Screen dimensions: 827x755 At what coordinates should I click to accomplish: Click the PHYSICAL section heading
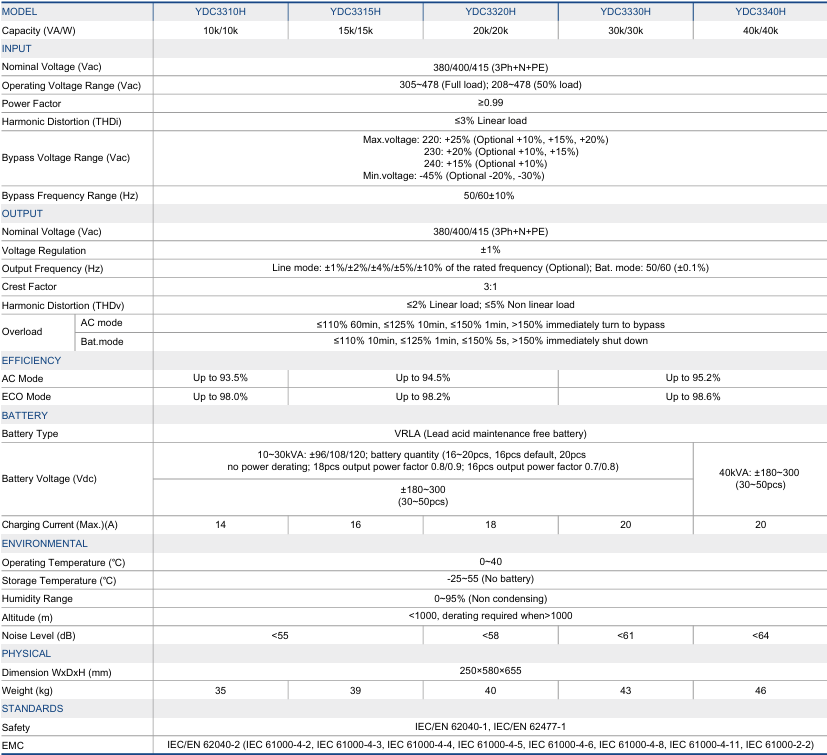pos(26,653)
